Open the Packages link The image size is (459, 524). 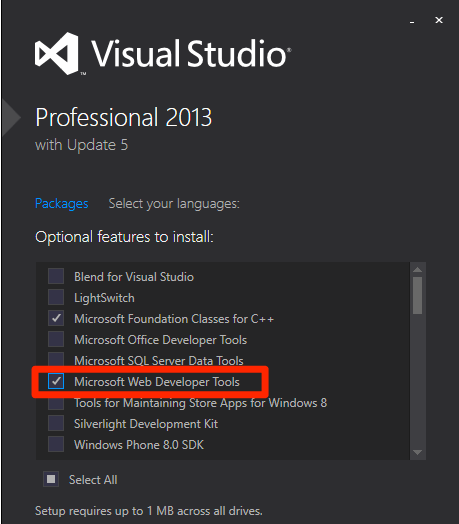coord(62,204)
